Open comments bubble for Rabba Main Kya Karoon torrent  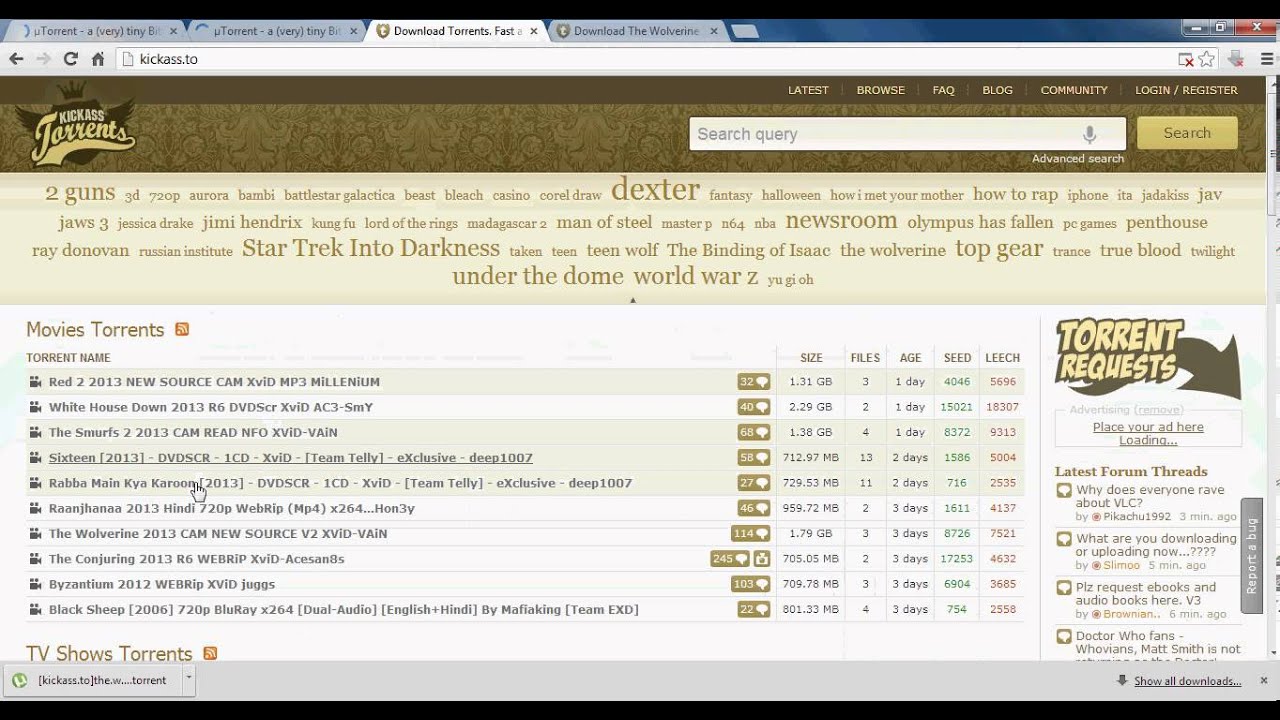pos(754,483)
